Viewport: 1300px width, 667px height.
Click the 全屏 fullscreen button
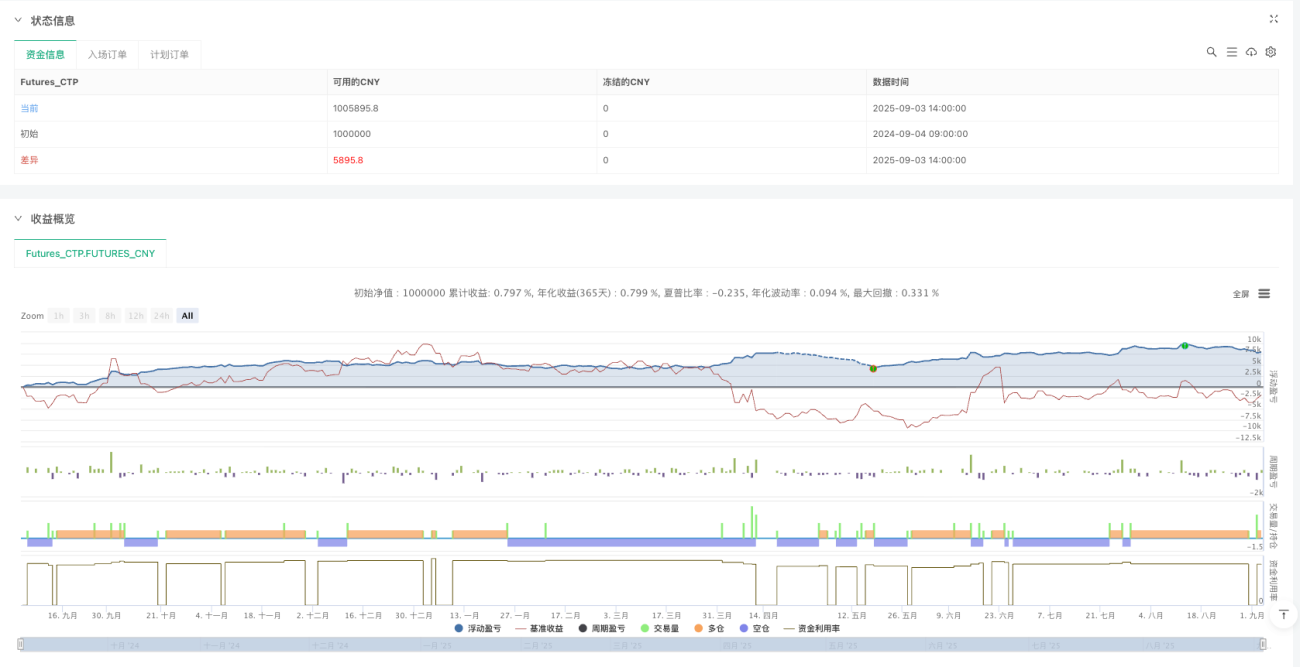(1240, 294)
